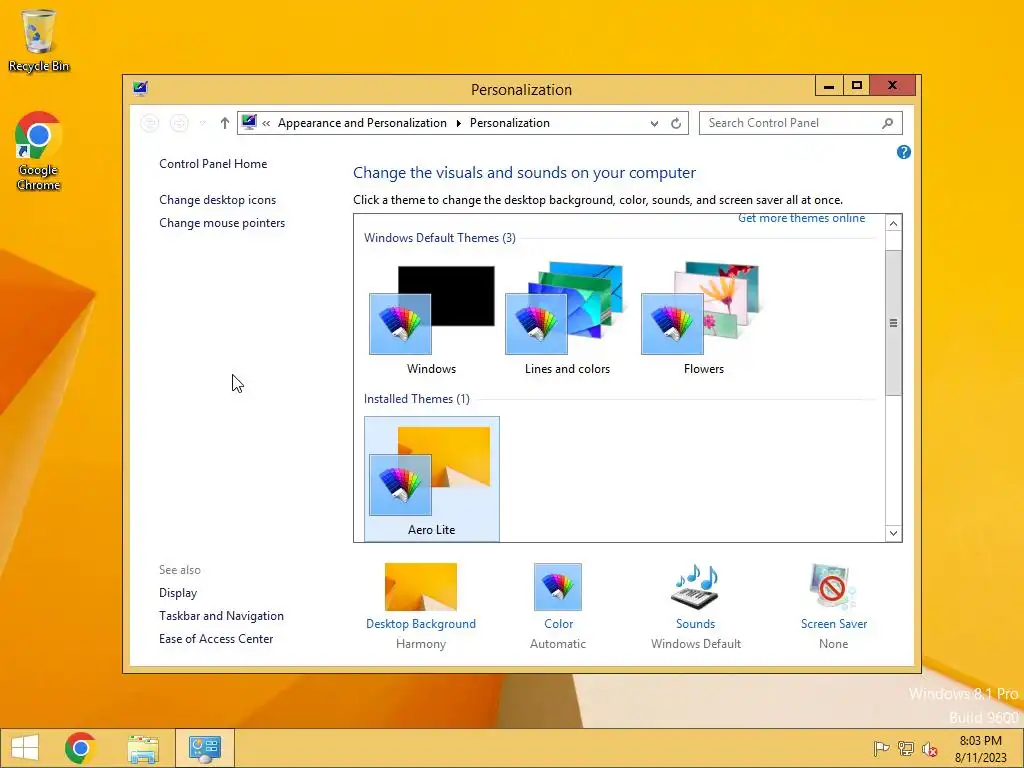Open Taskbar and Navigation link
1024x768 pixels.
(221, 616)
